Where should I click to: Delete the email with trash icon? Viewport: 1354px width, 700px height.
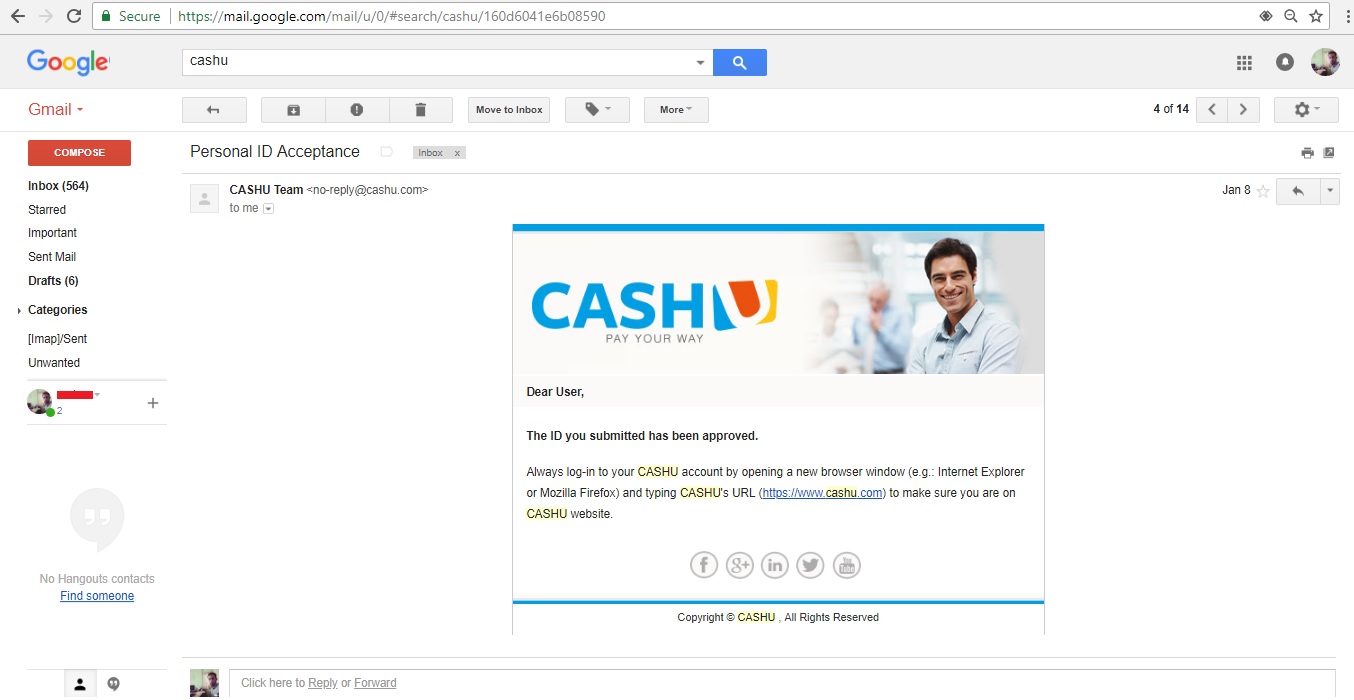(x=420, y=110)
